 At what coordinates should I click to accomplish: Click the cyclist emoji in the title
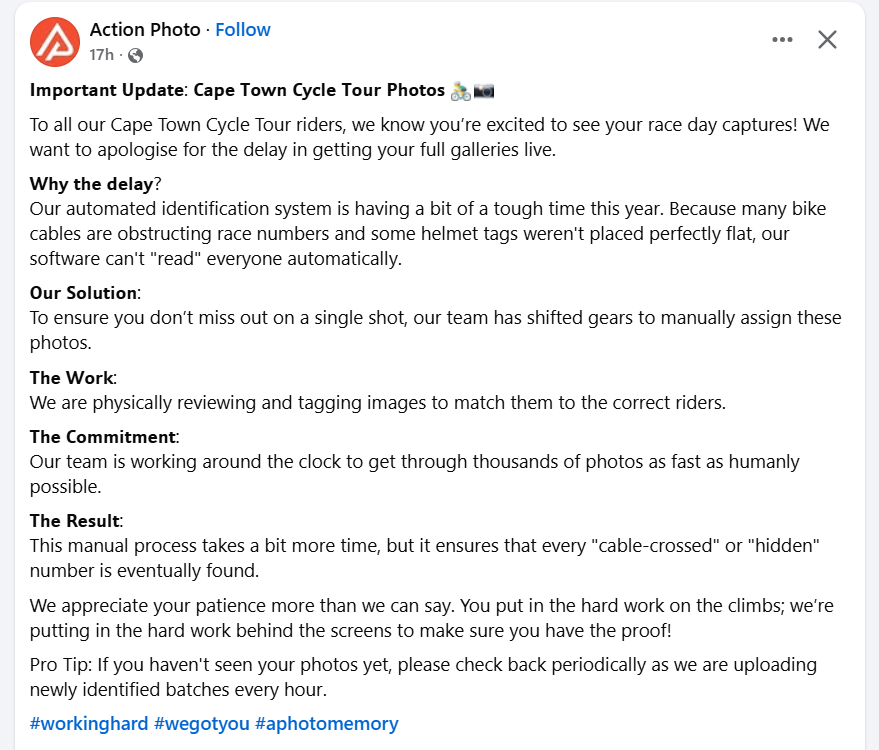click(460, 91)
